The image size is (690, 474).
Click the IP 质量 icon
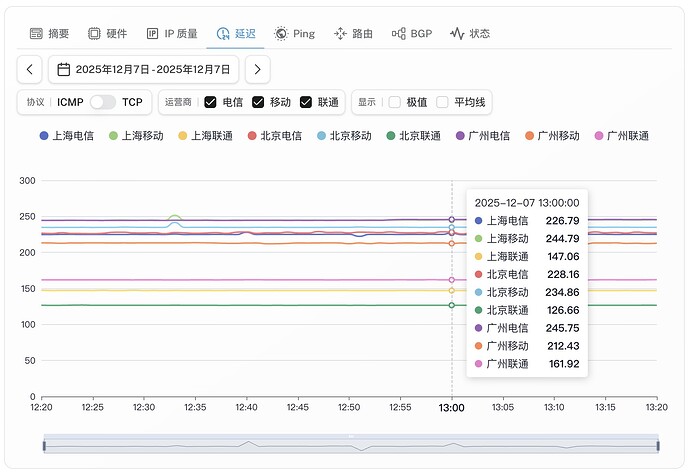(x=152, y=33)
